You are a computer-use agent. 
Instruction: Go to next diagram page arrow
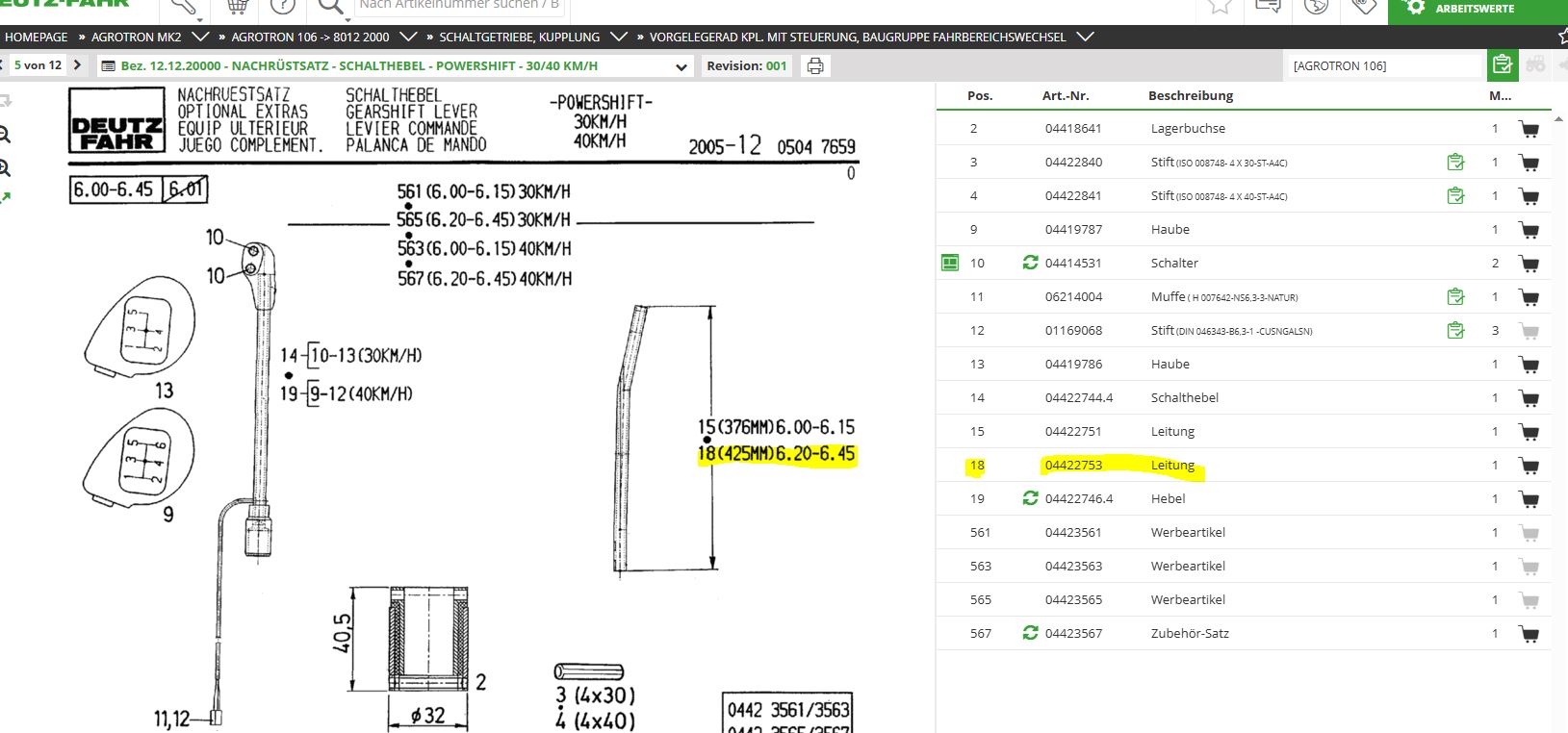click(77, 65)
